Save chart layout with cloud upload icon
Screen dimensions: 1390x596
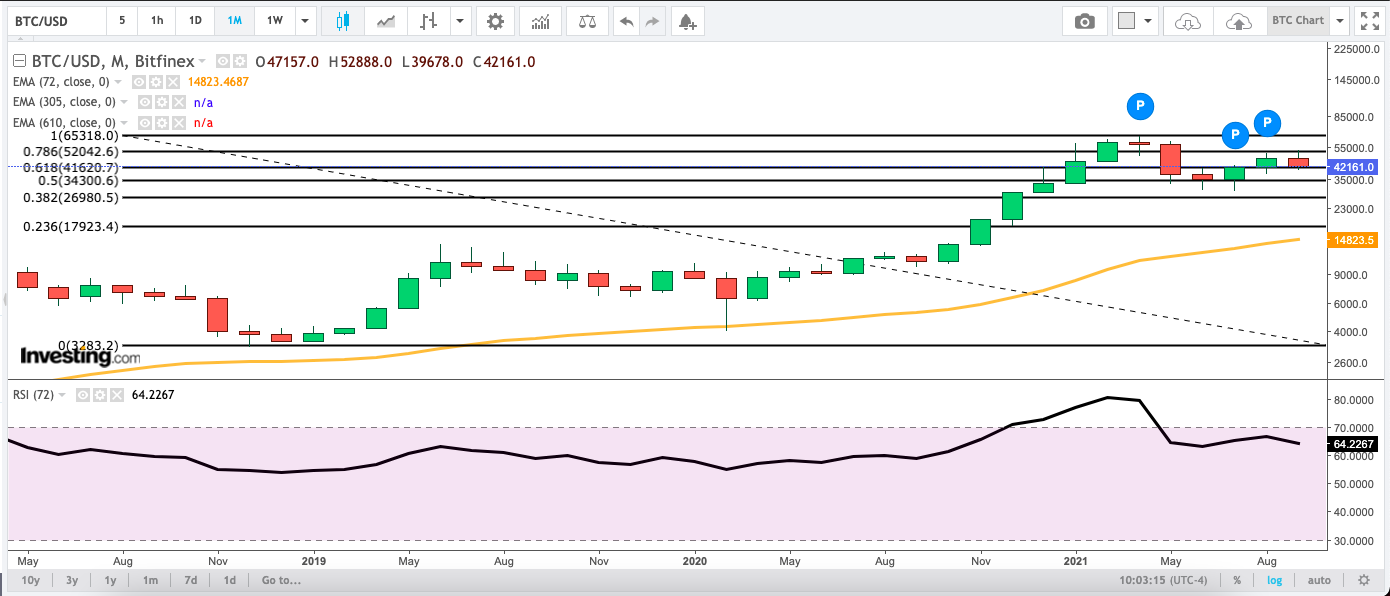tap(1238, 21)
